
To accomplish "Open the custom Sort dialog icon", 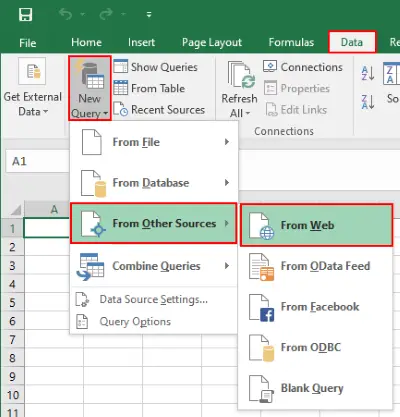I will coord(391,73).
